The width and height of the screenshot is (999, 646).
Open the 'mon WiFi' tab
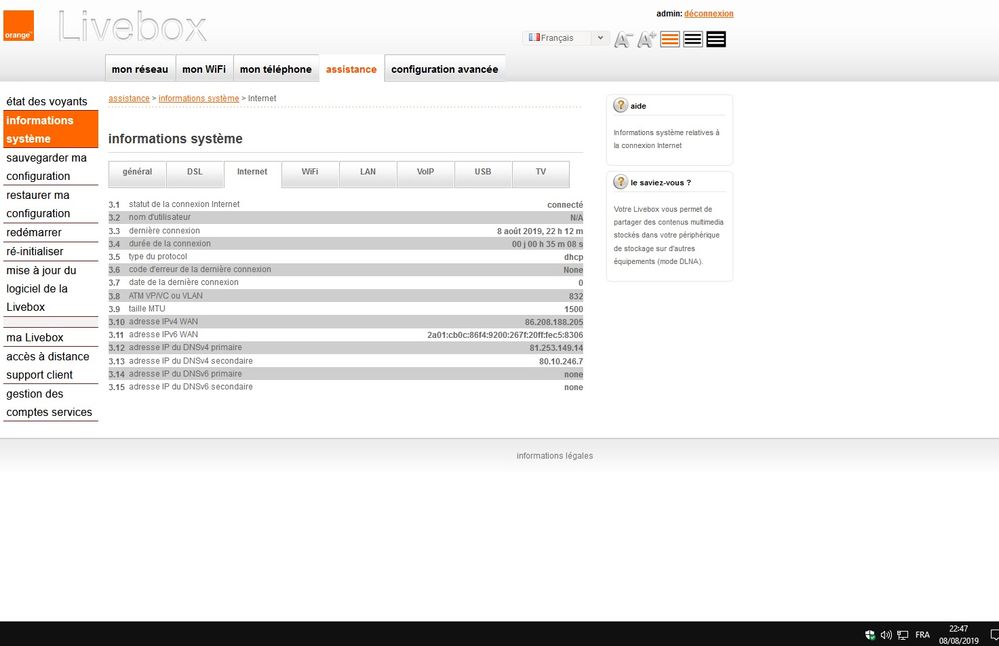204,69
